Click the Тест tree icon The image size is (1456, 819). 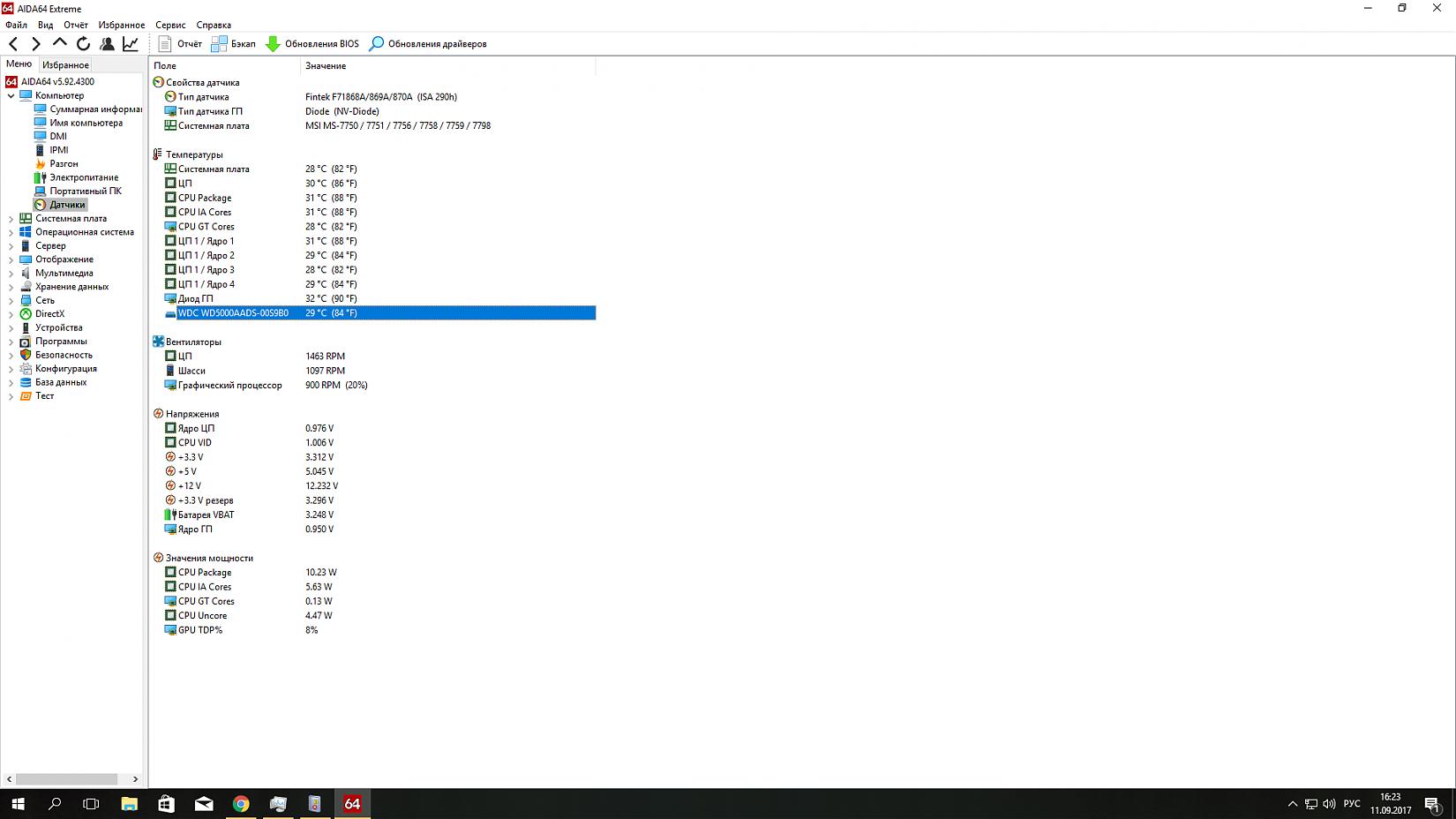click(26, 396)
